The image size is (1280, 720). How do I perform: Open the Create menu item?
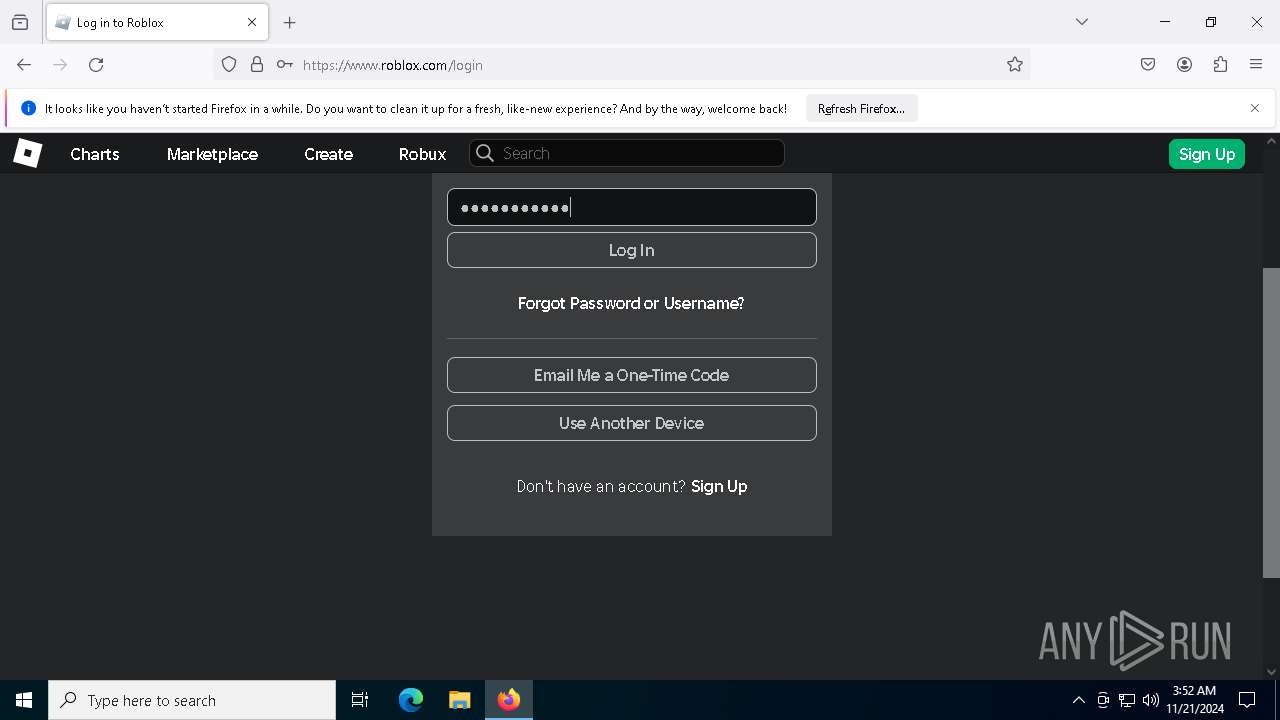pos(328,154)
